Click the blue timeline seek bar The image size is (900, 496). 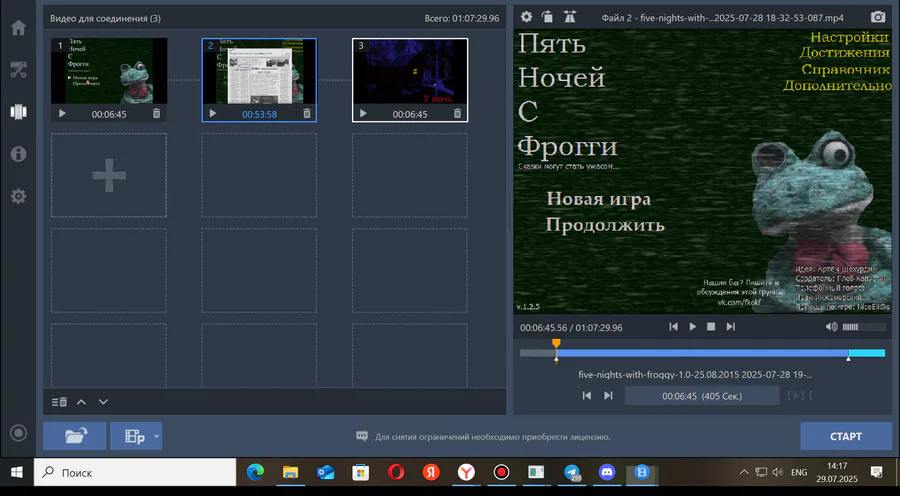[x=702, y=353]
